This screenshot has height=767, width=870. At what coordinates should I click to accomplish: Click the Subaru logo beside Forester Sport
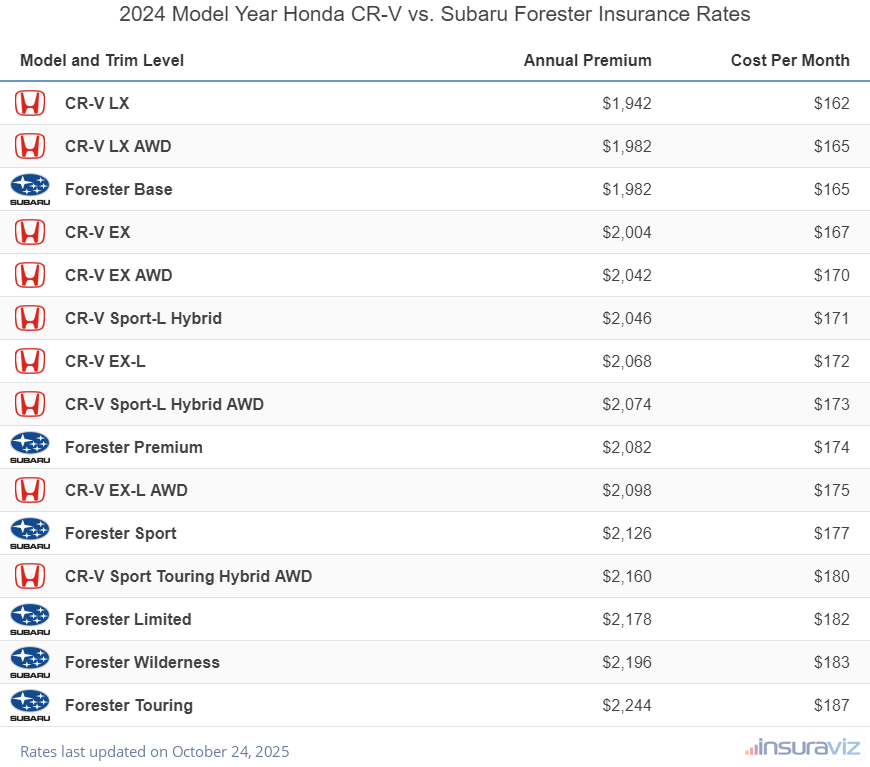pos(30,533)
